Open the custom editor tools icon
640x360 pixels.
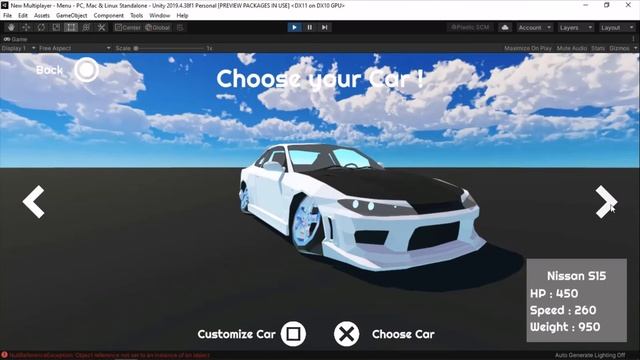click(x=101, y=27)
